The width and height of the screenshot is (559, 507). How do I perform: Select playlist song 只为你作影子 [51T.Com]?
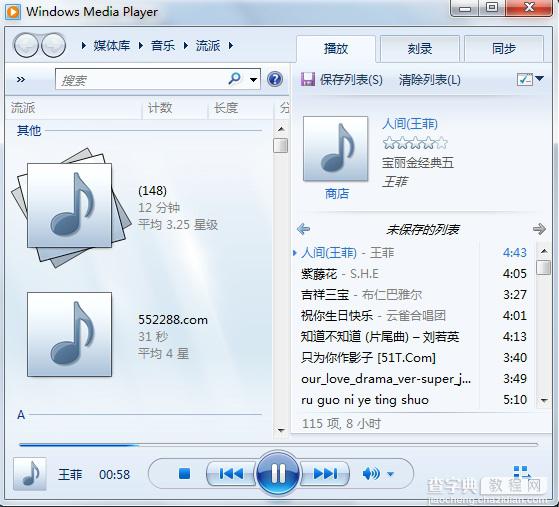[x=414, y=358]
